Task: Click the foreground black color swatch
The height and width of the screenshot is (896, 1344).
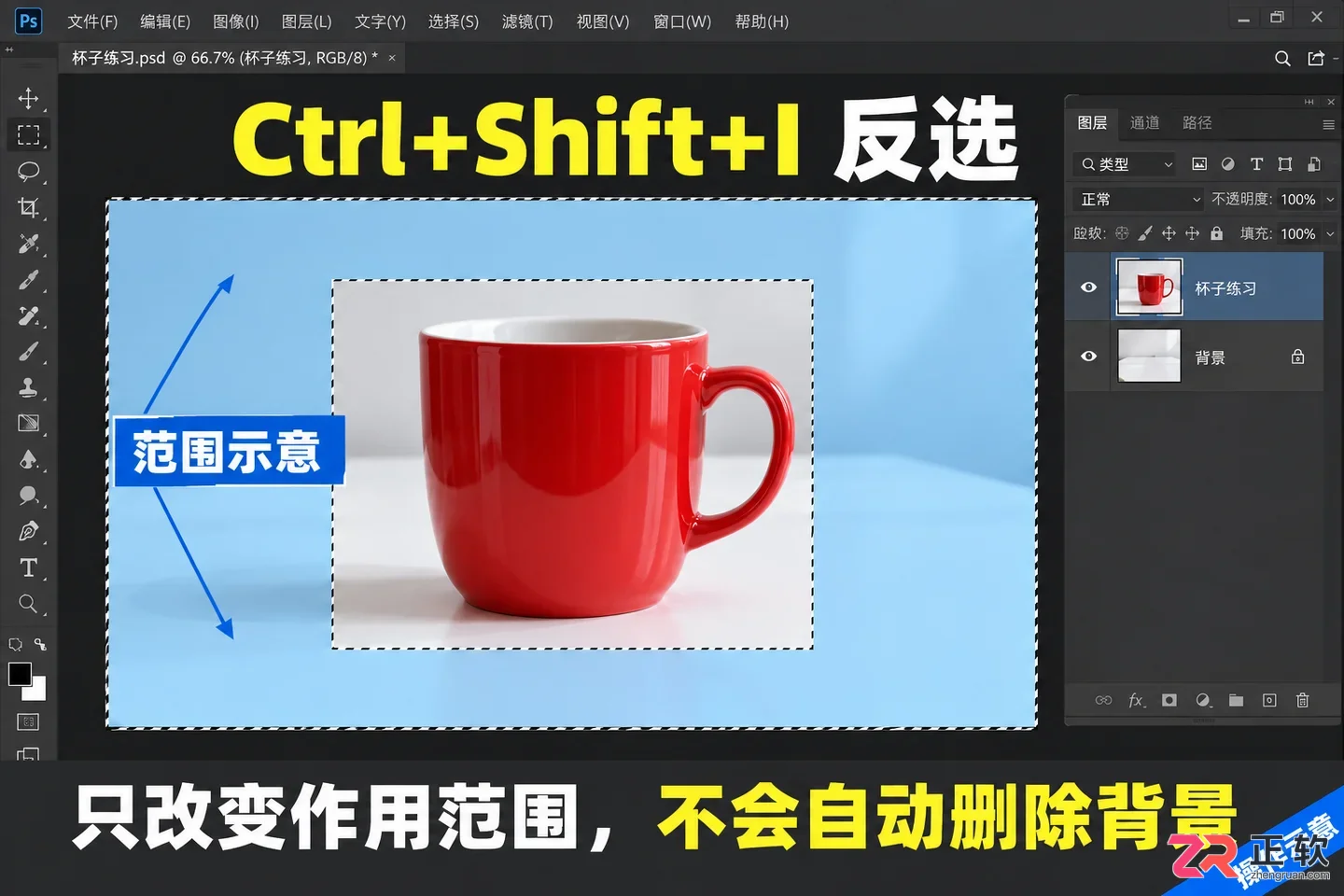Action: 20,674
